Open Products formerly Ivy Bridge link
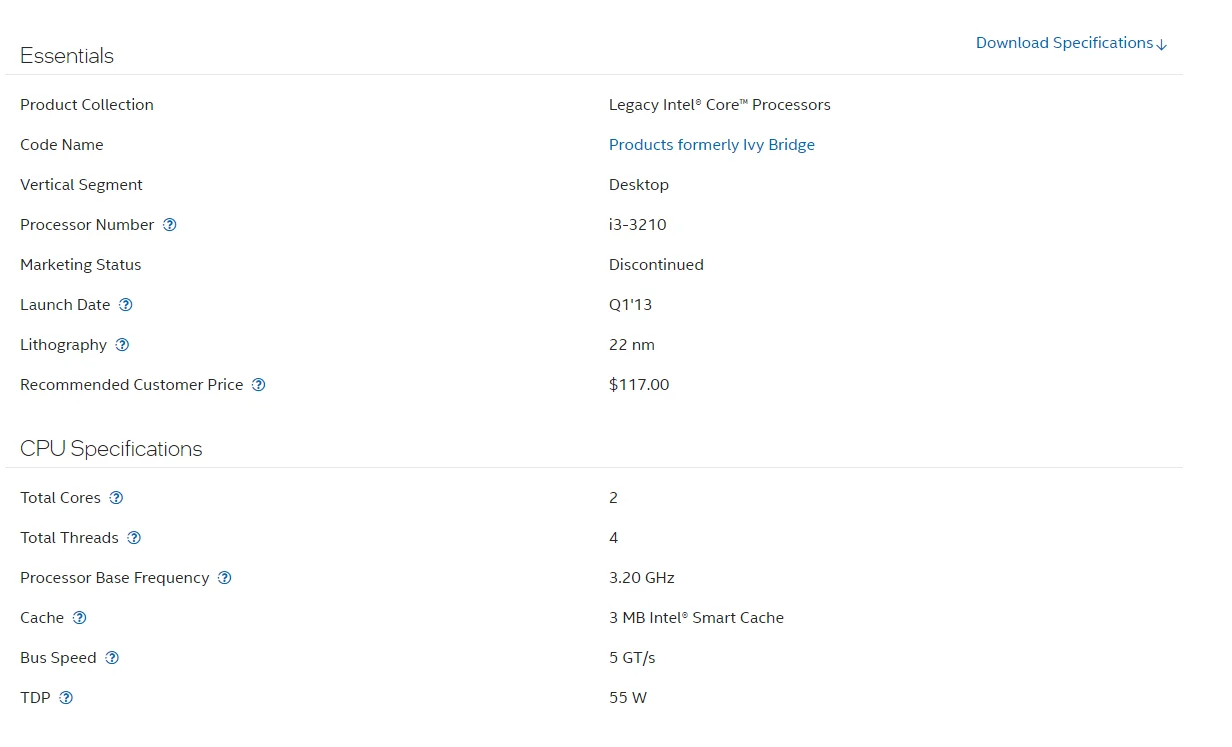Viewport: 1232px width, 747px height. [x=711, y=145]
